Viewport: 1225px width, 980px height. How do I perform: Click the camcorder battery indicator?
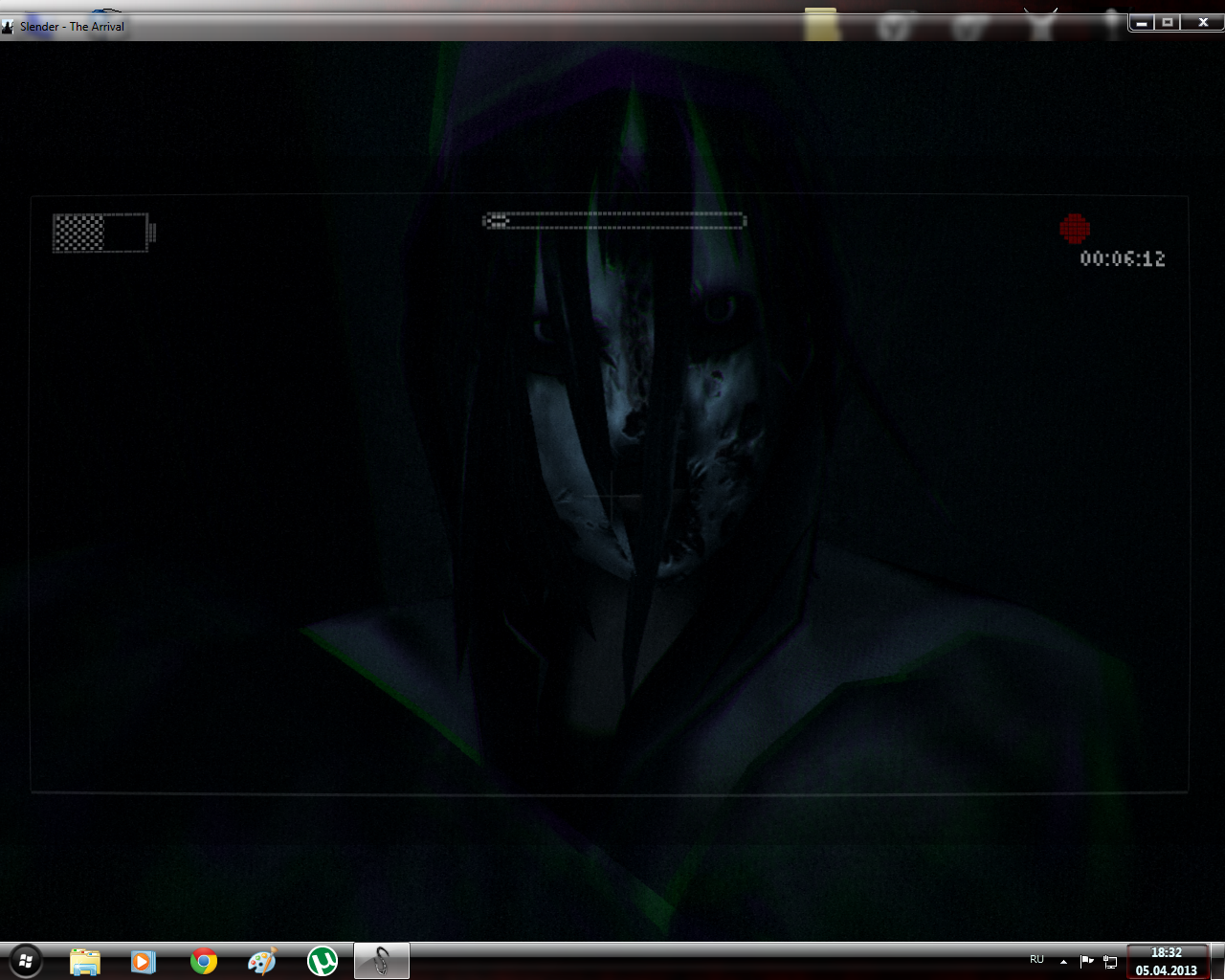[103, 233]
